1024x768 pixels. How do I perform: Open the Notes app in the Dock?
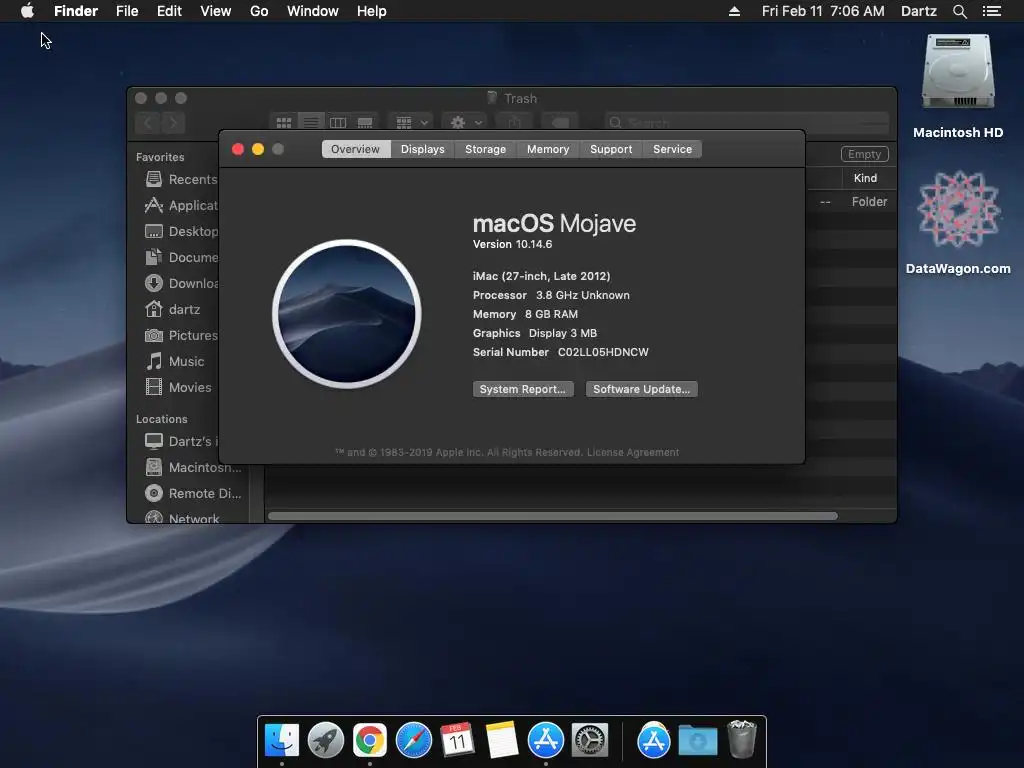(502, 740)
